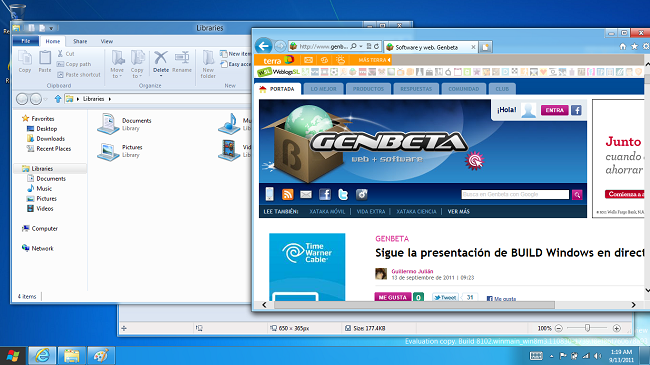Click Copy path in Clipboard group
The width and height of the screenshot is (650, 365).
(74, 64)
